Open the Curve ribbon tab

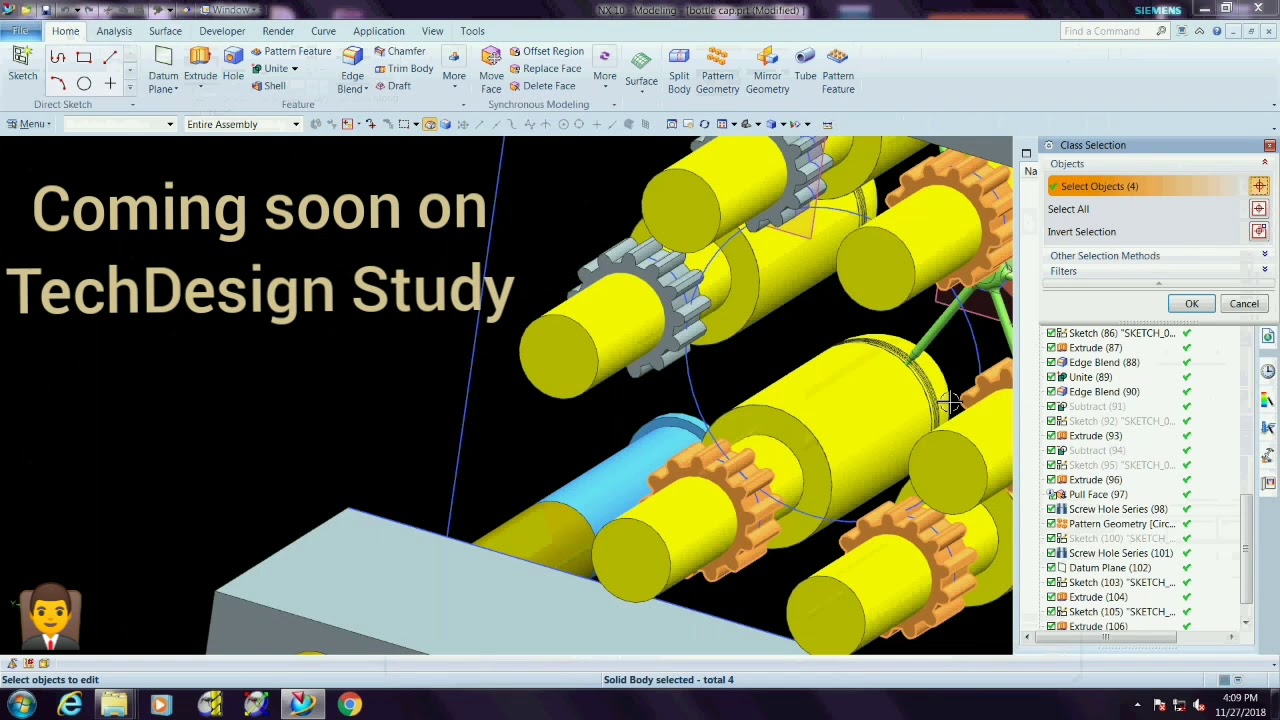323,31
